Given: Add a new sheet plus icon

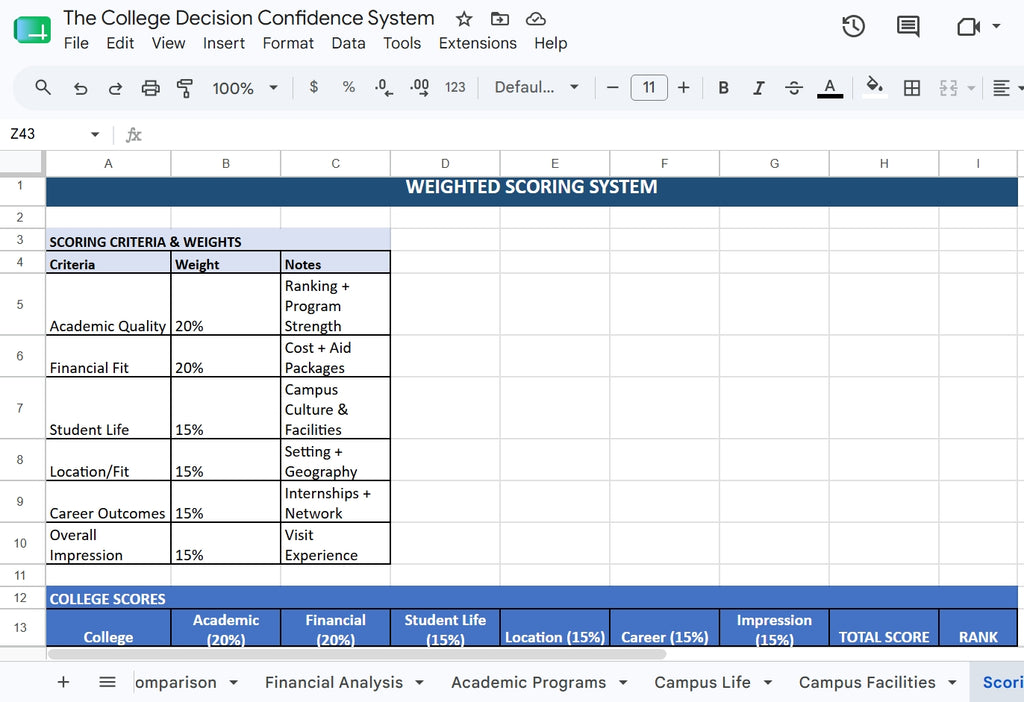Looking at the screenshot, I should pos(63,682).
